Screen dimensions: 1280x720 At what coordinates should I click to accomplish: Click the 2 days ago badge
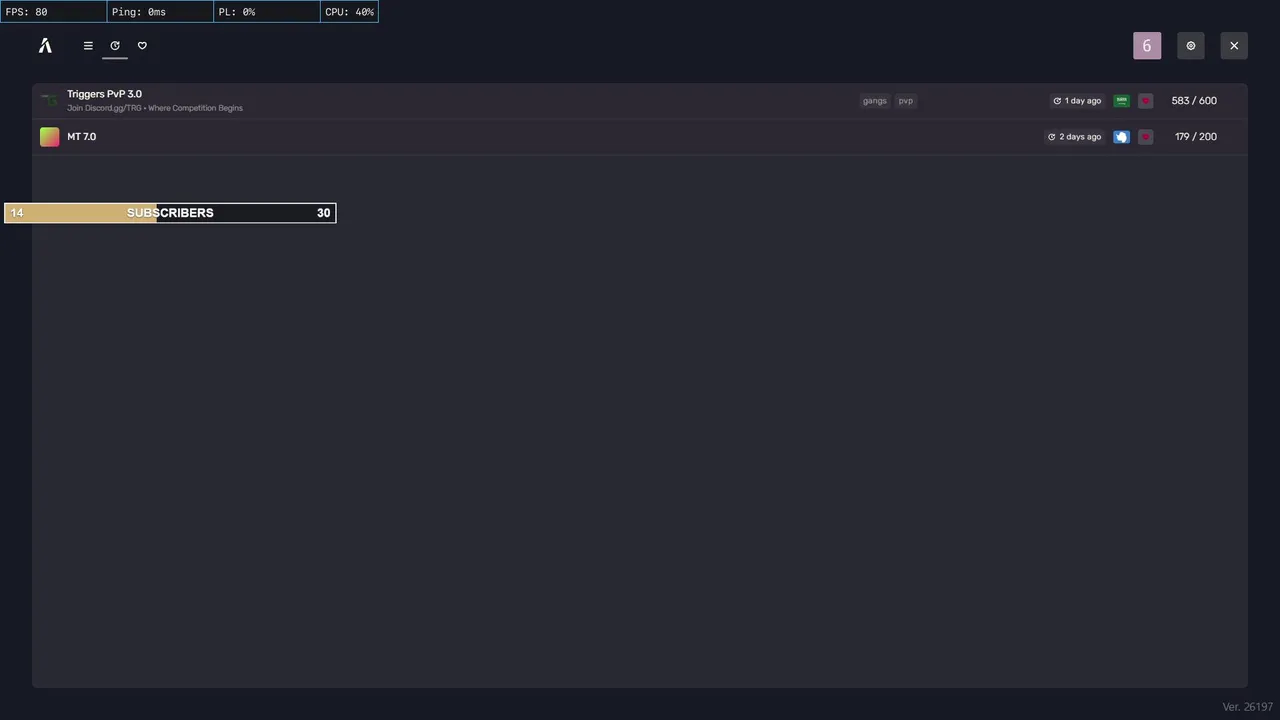tap(1074, 137)
